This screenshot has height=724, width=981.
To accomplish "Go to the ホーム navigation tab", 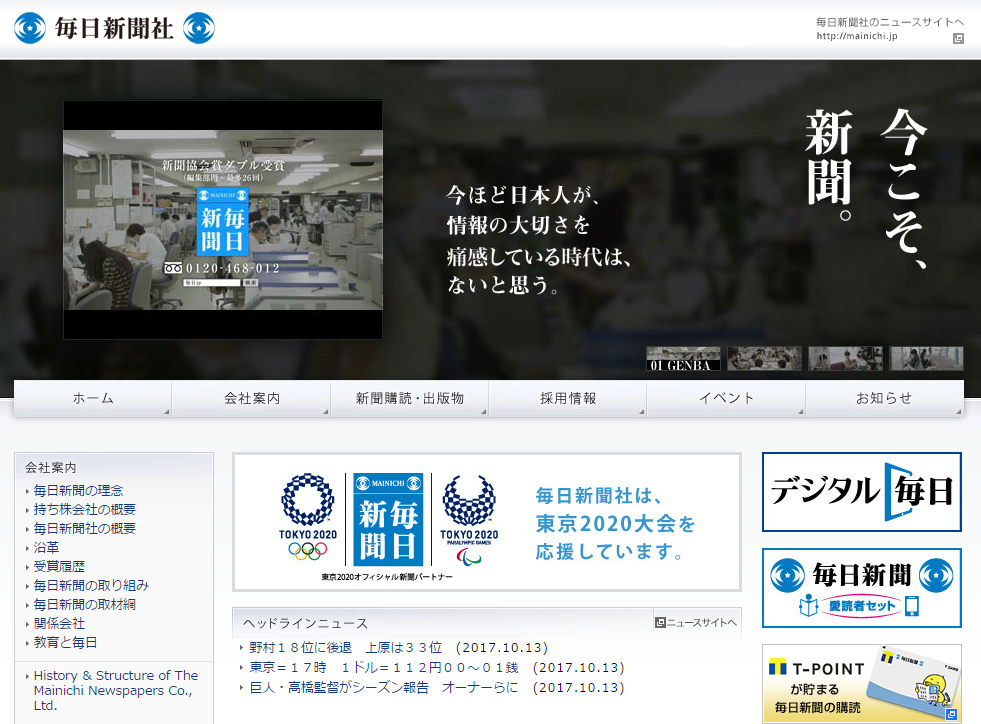I will 93,398.
